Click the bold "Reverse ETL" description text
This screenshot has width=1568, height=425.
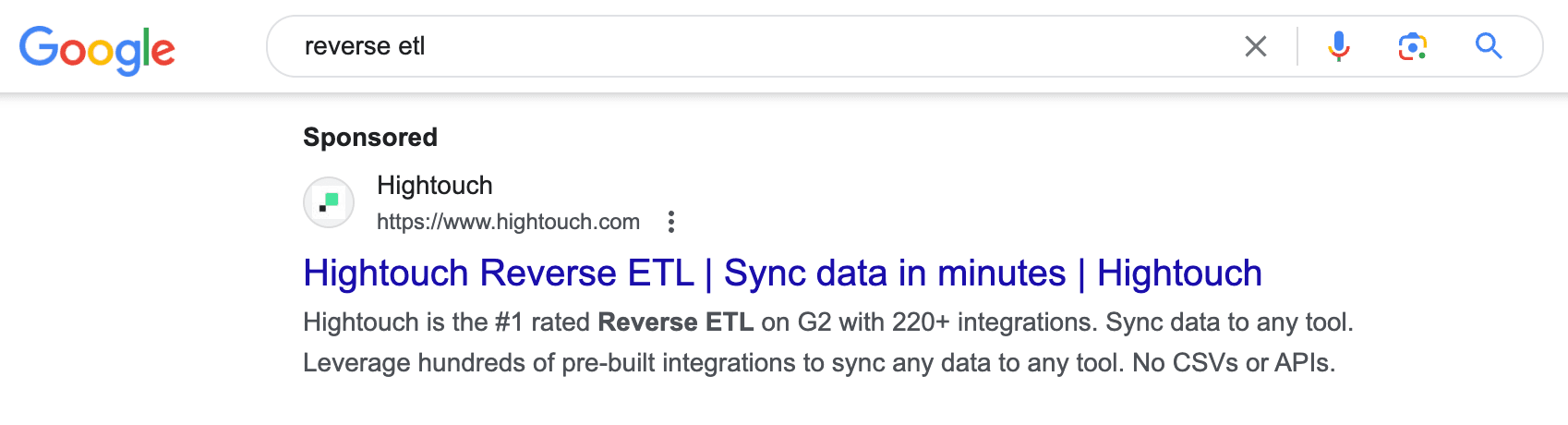click(675, 322)
